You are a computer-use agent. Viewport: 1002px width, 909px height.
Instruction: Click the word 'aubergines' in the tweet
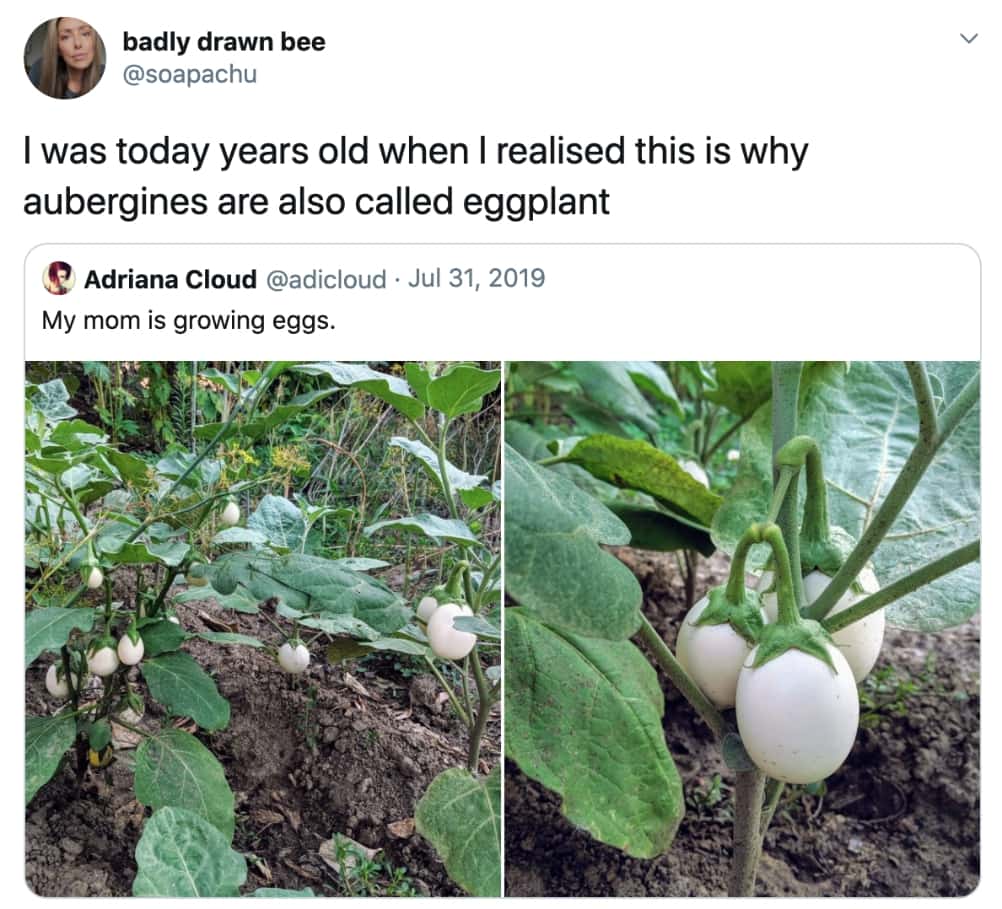115,203
